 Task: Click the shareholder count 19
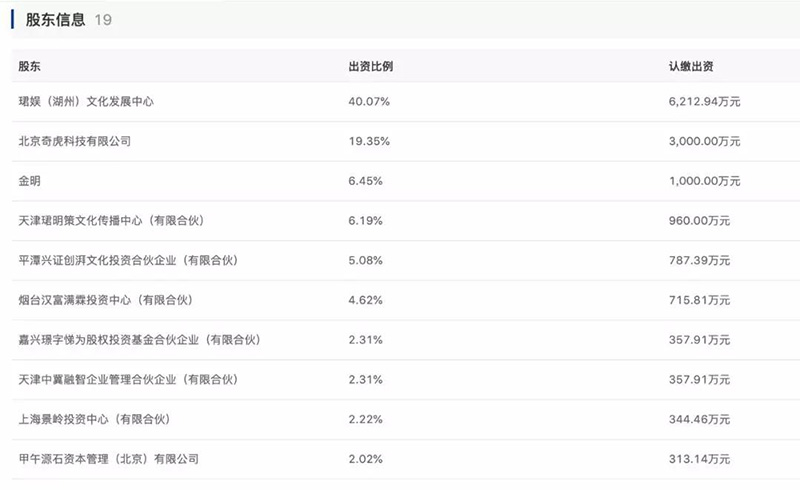pyautogui.click(x=103, y=20)
